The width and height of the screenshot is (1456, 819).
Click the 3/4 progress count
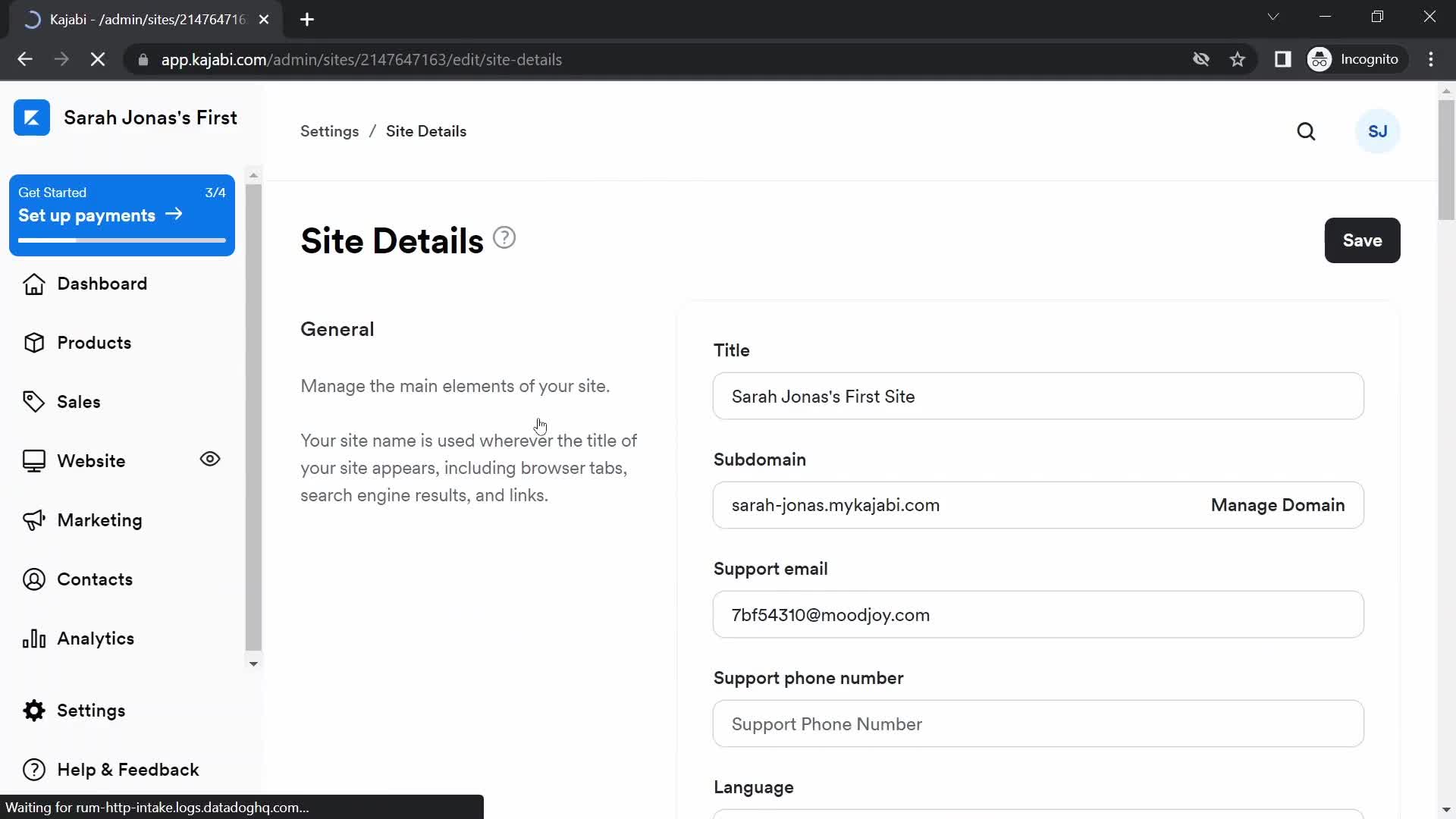pos(215,193)
